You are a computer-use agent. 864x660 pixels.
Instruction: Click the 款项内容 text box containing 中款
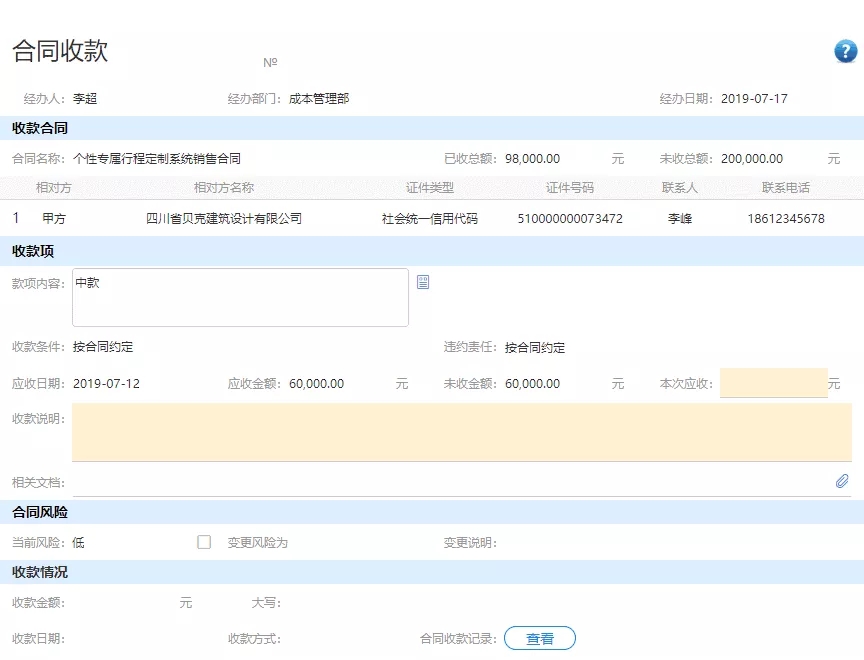(240, 297)
